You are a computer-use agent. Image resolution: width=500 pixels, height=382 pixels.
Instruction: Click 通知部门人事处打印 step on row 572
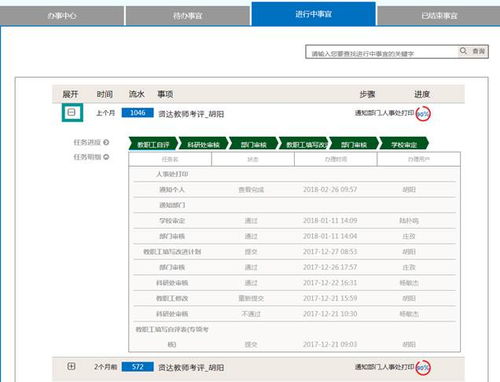(384, 367)
